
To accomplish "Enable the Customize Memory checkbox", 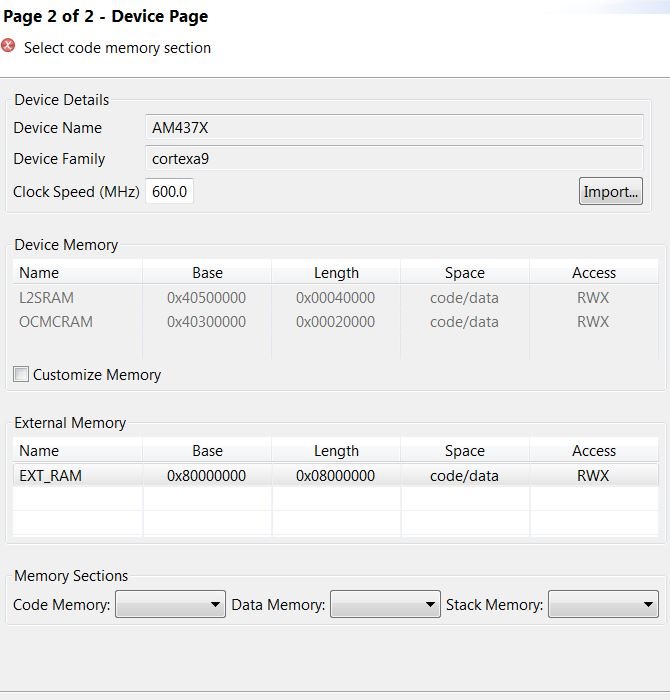I will (21, 374).
